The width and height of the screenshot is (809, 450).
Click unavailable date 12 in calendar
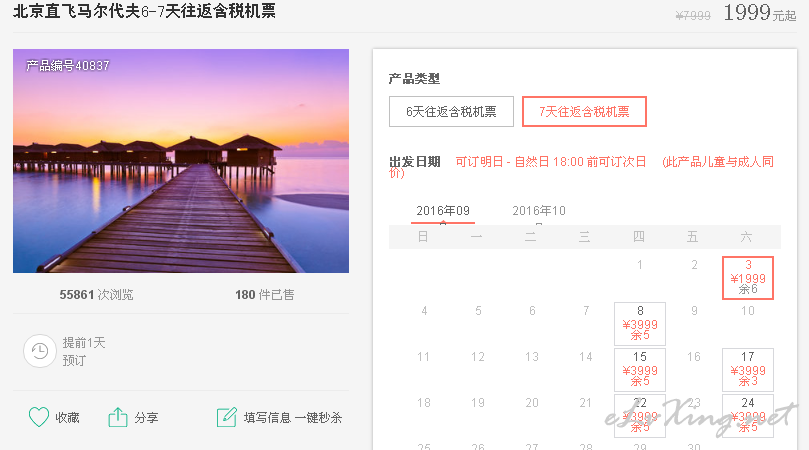[x=478, y=357]
